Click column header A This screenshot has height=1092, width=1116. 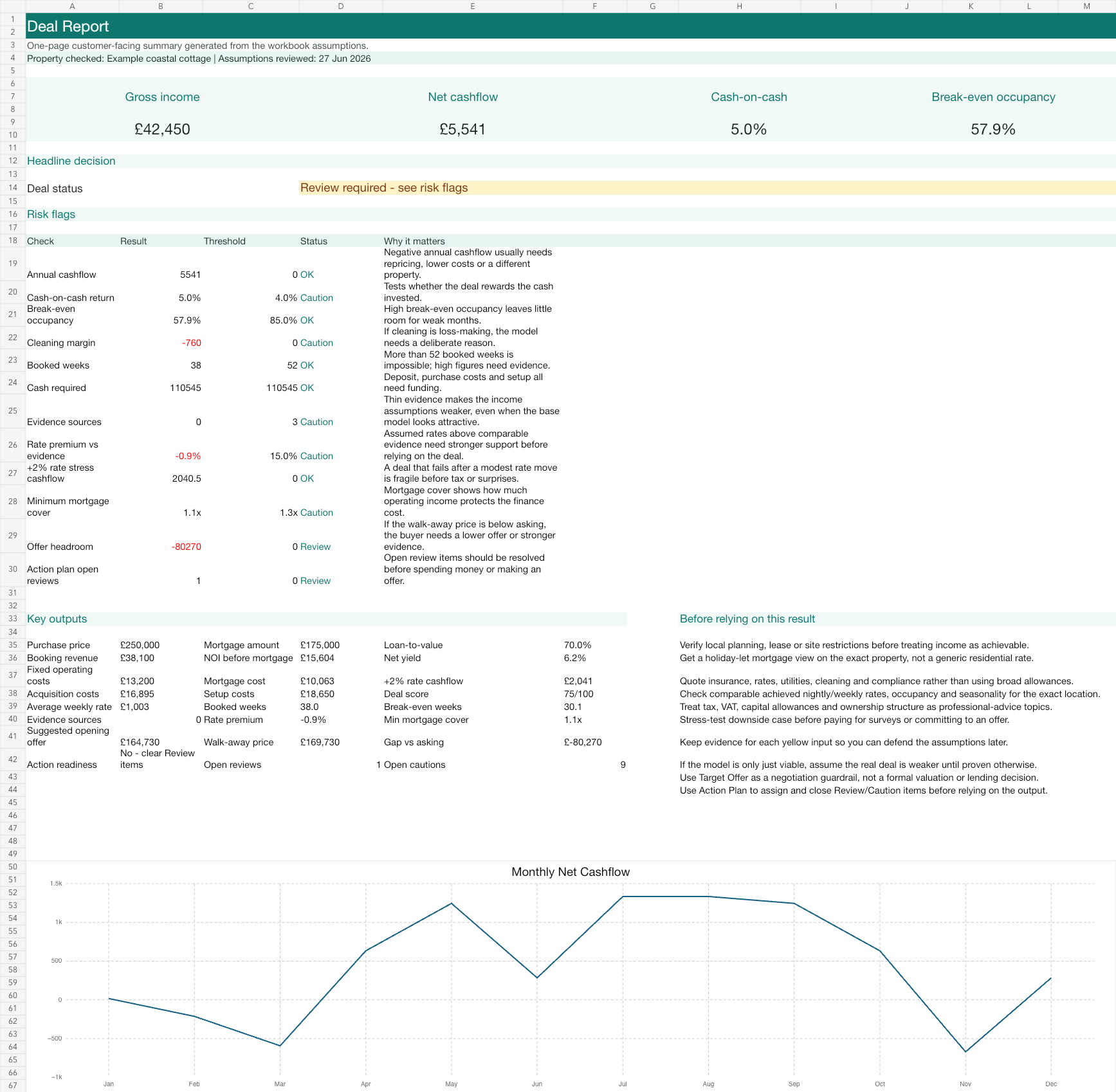click(72, 6)
